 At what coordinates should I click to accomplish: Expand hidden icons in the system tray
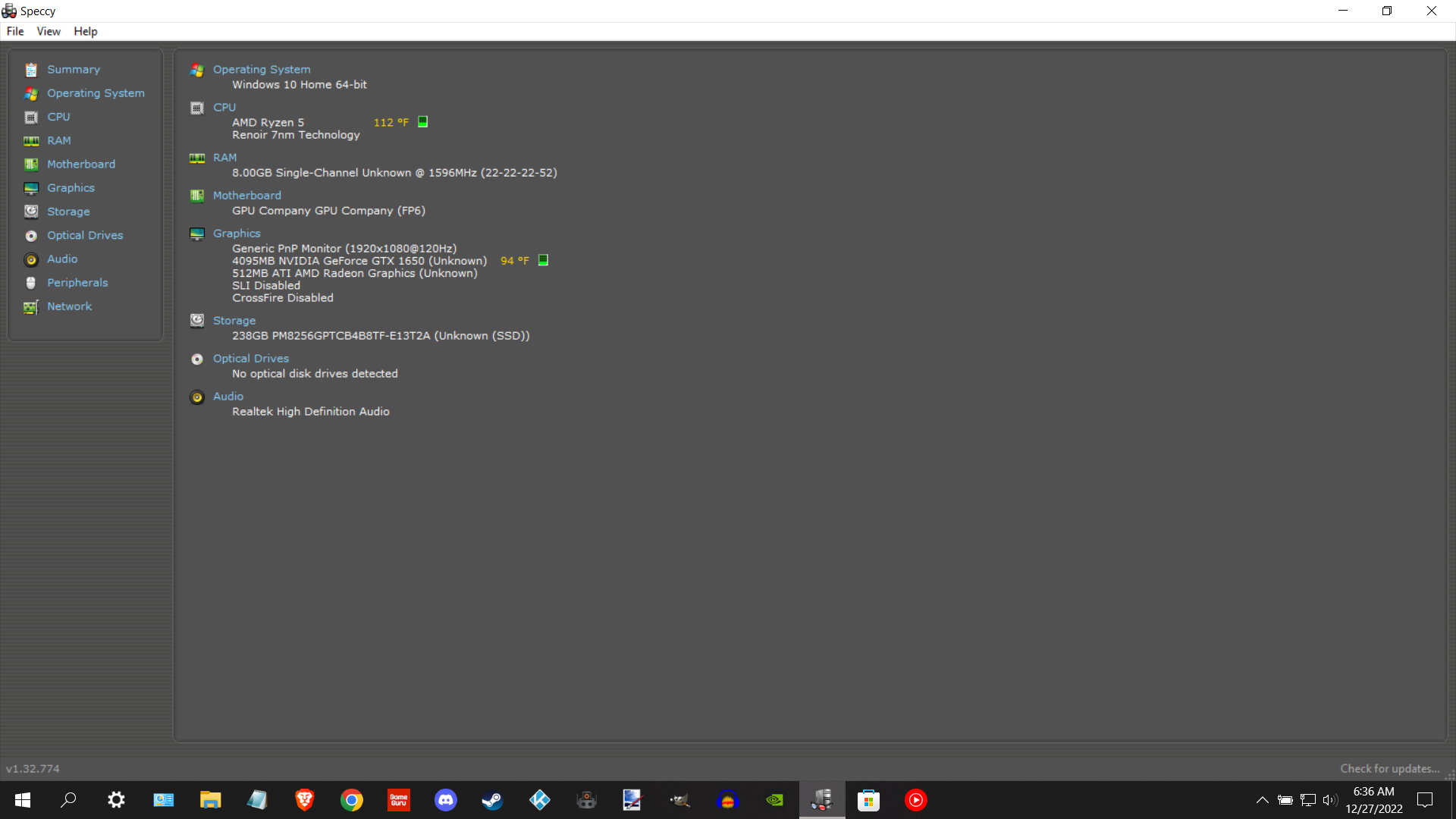tap(1263, 800)
